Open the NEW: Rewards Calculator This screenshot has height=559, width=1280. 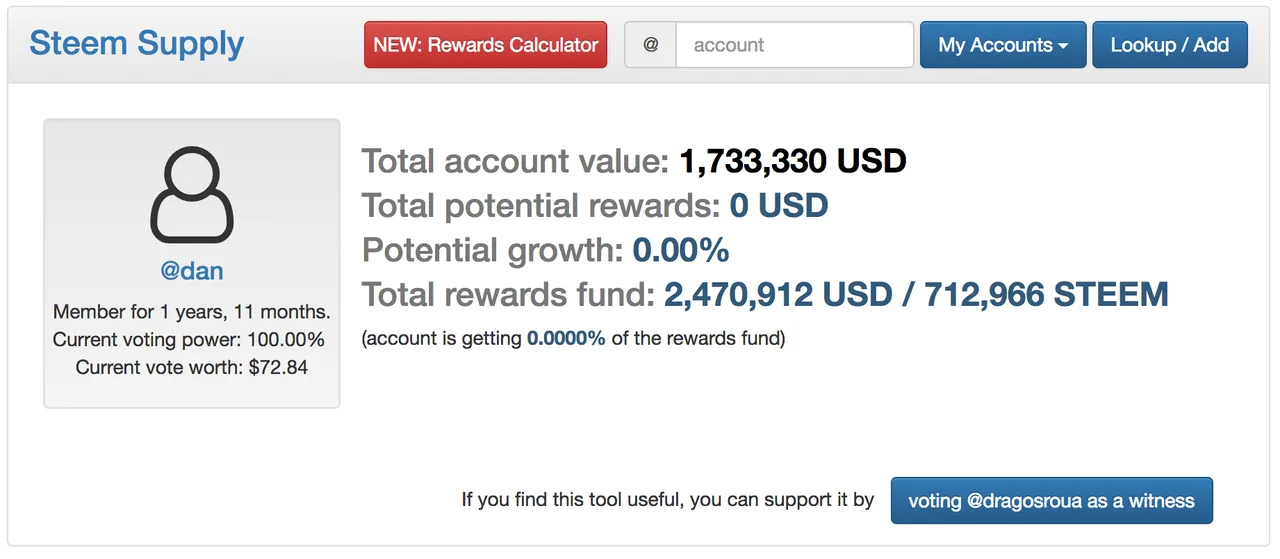[x=486, y=45]
